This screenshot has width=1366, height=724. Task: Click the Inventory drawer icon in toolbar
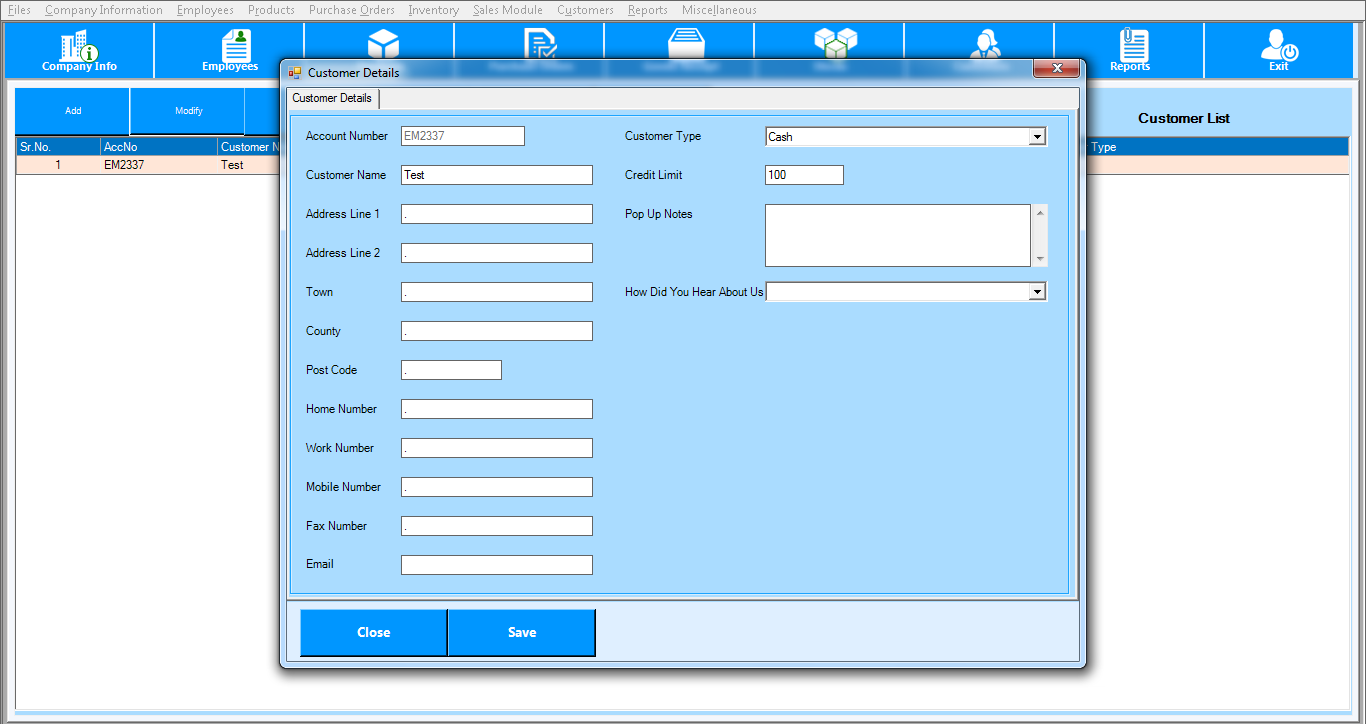point(687,42)
